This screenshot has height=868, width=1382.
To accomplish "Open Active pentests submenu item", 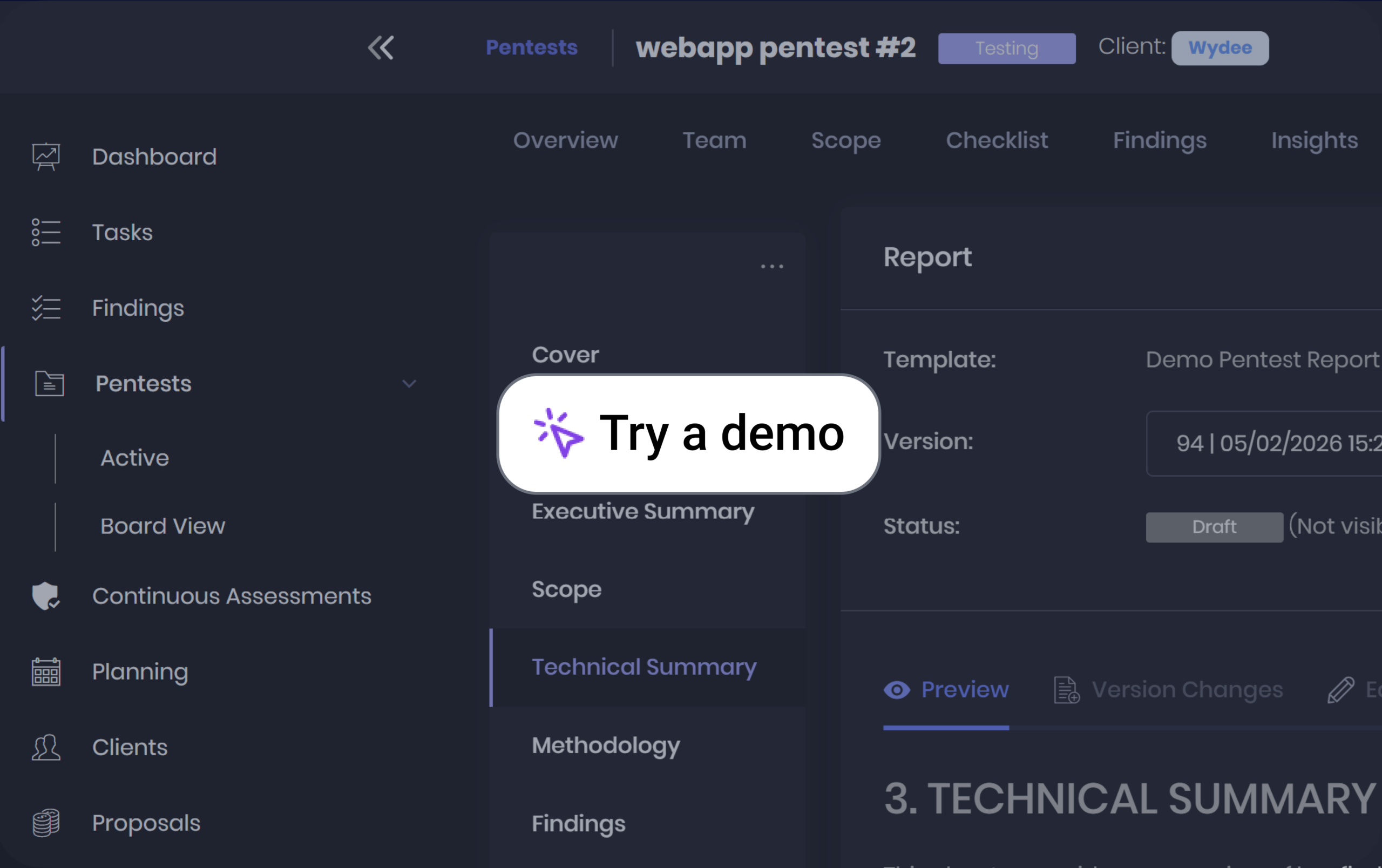I will click(x=135, y=458).
